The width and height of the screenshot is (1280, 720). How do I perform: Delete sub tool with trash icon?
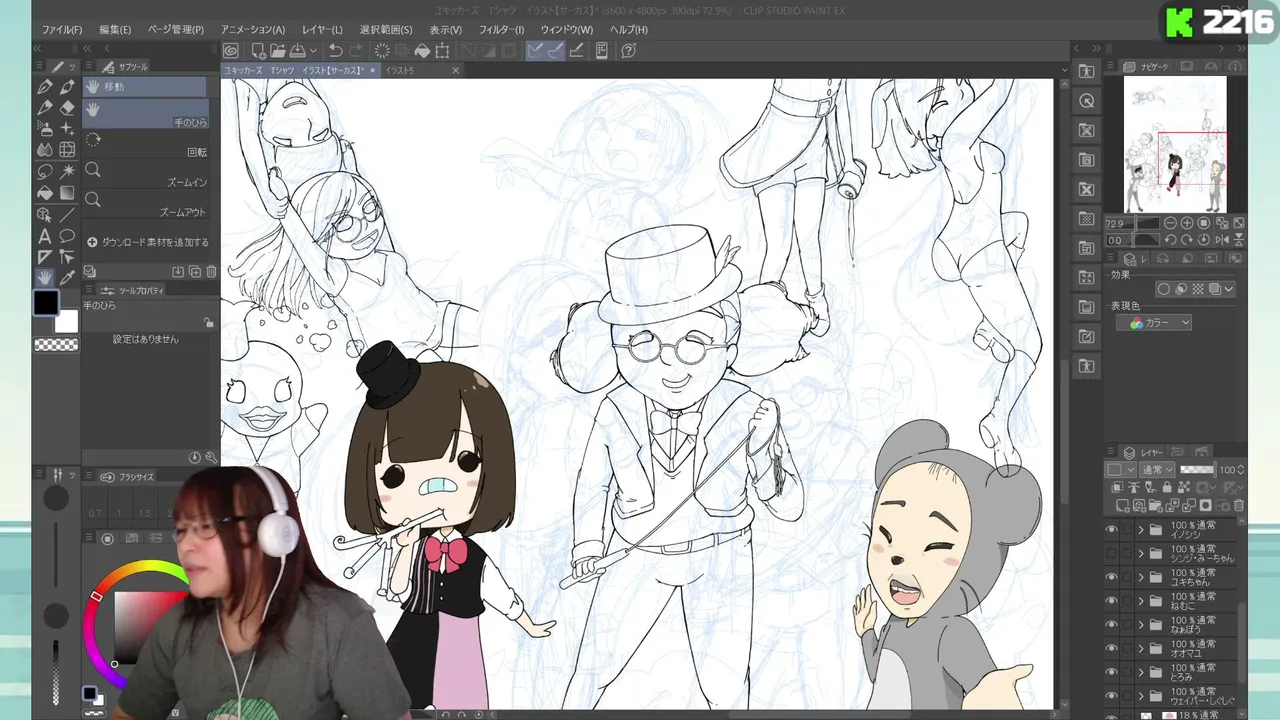(x=211, y=271)
